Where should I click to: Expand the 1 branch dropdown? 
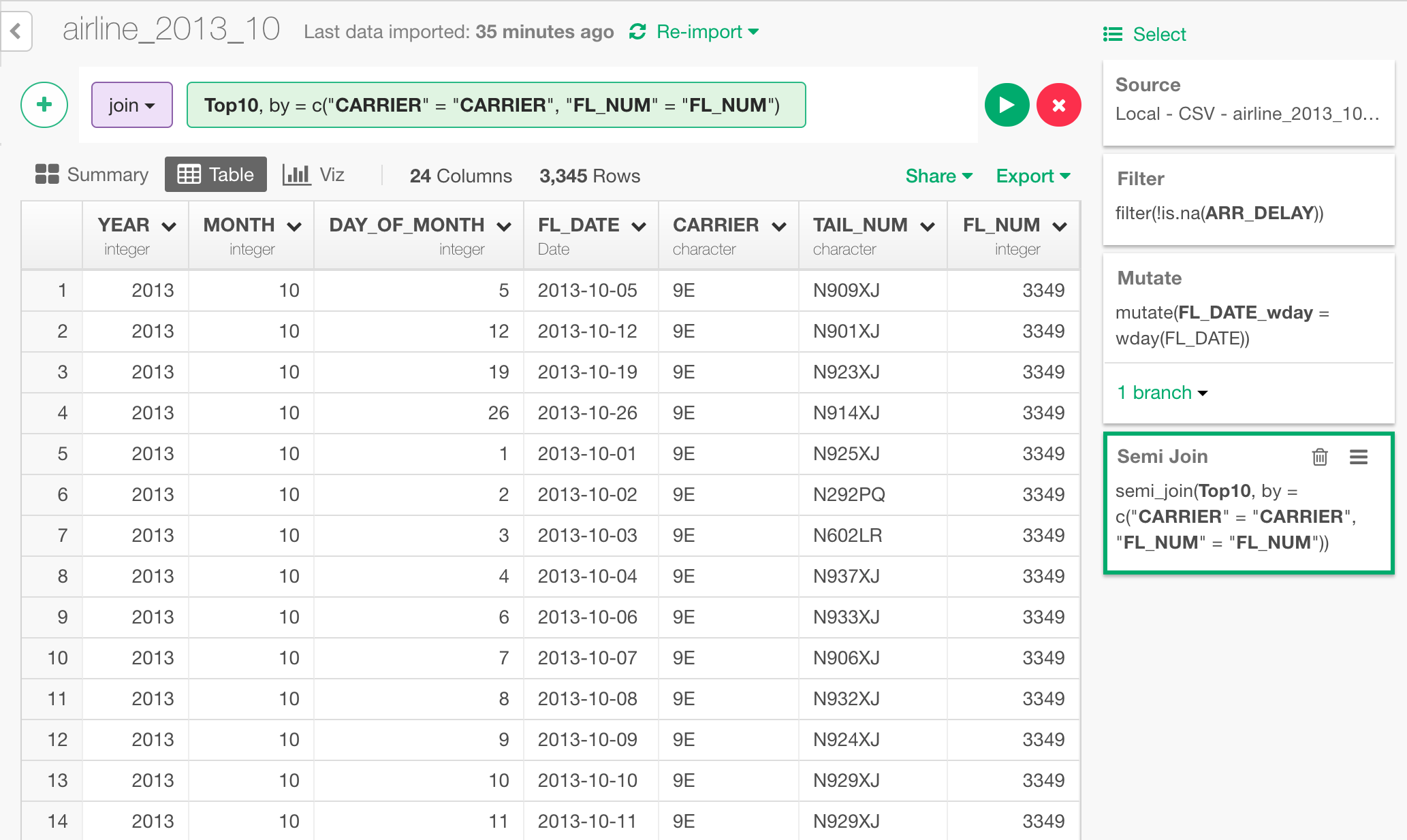1163,393
